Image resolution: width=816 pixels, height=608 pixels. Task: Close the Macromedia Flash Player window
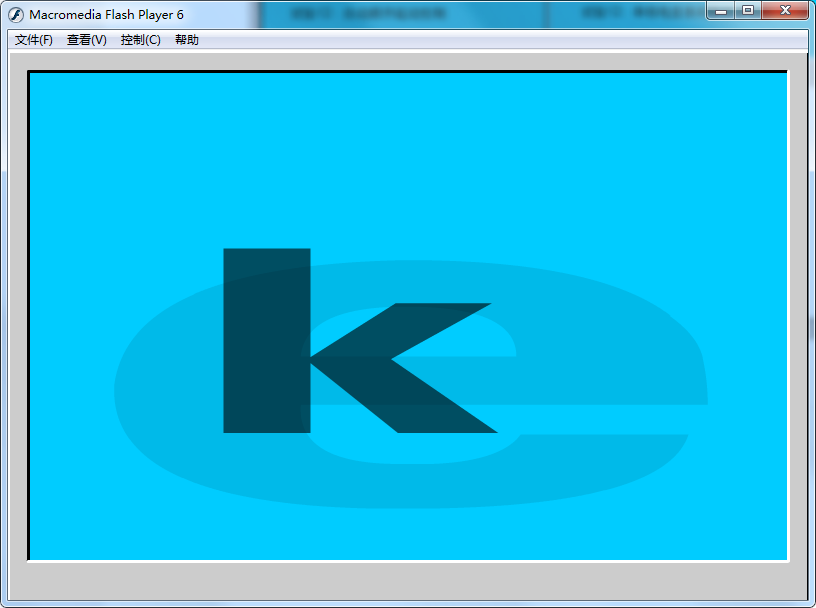[x=786, y=10]
